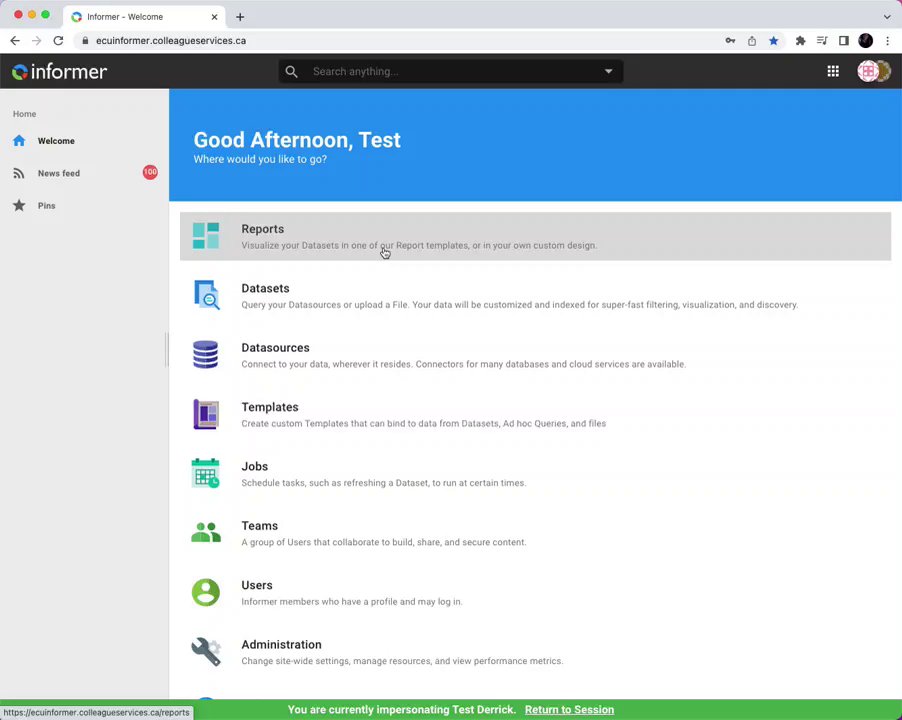Screen dimensions: 902x720
Task: Open the Jobs section
Action: coord(535,474)
